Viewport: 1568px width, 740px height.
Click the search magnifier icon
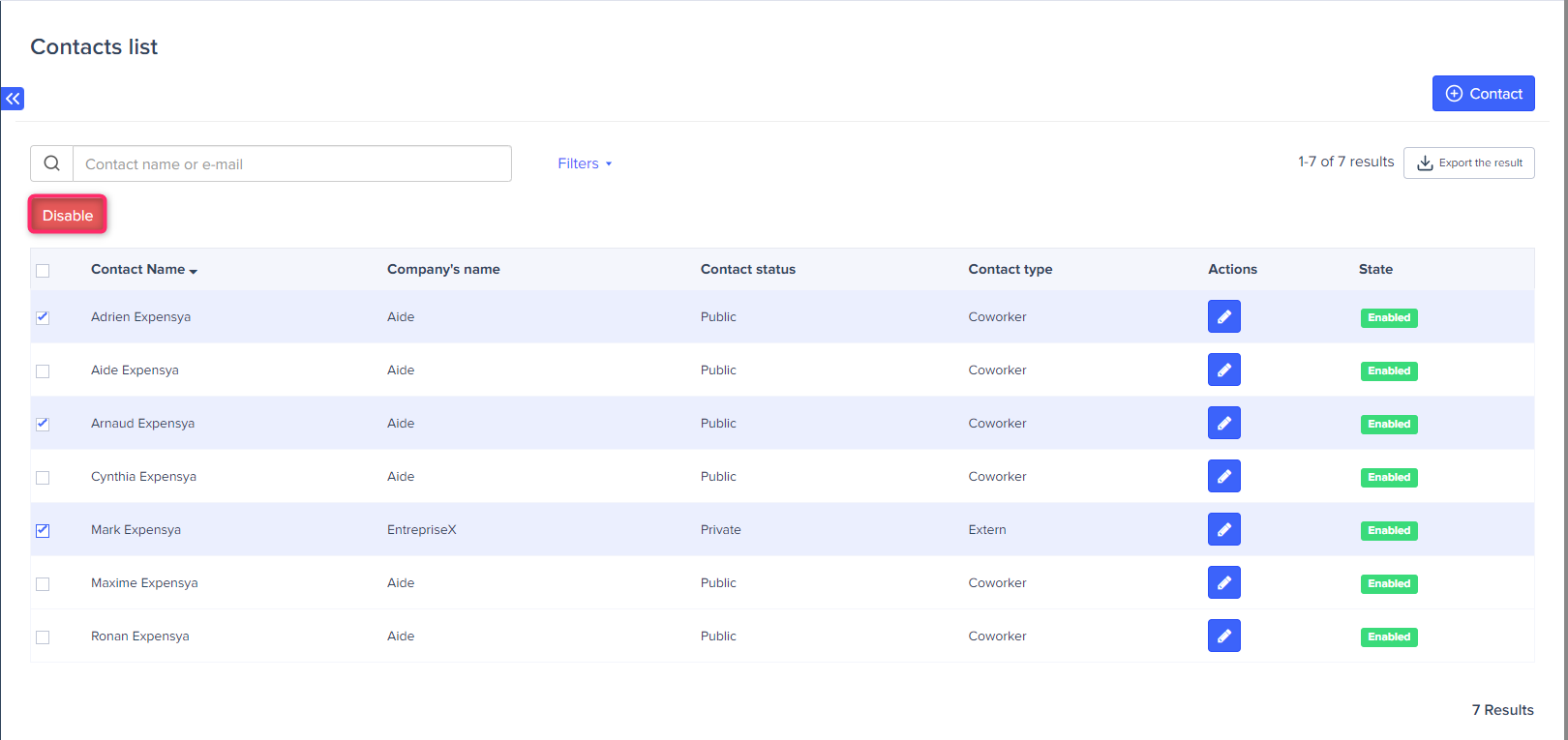tap(52, 163)
